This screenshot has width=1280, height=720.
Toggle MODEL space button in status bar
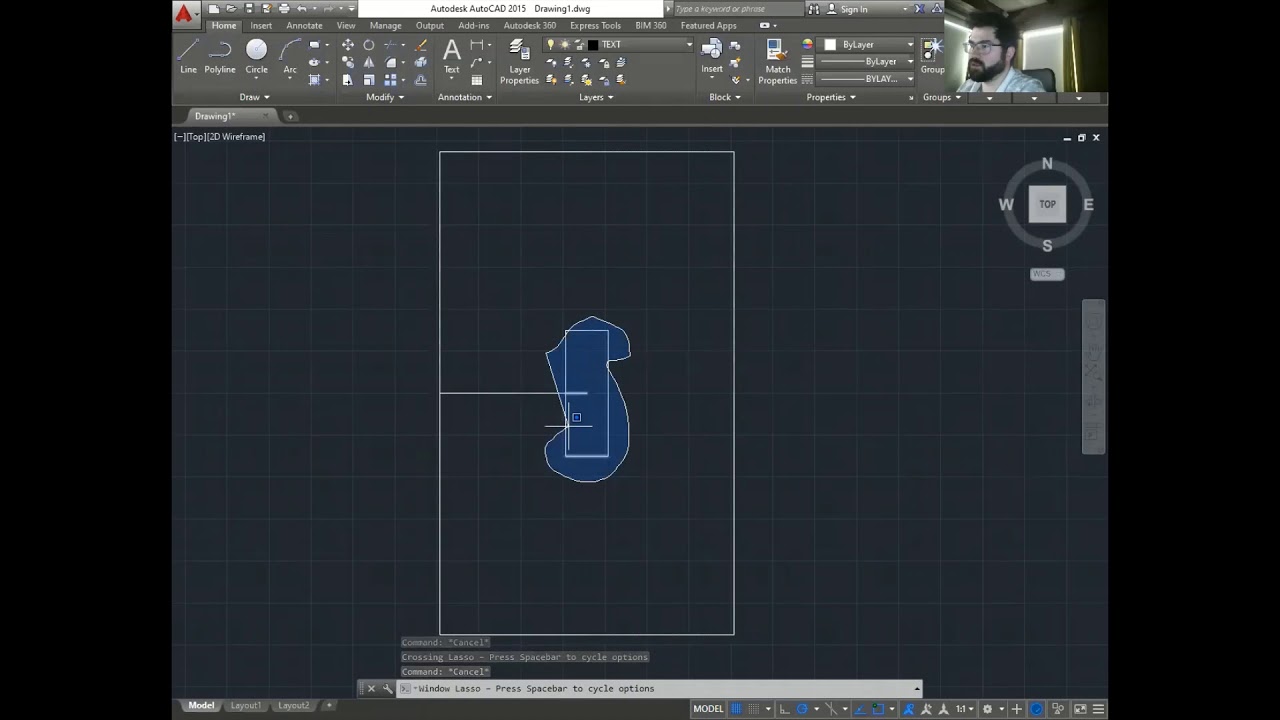point(708,709)
